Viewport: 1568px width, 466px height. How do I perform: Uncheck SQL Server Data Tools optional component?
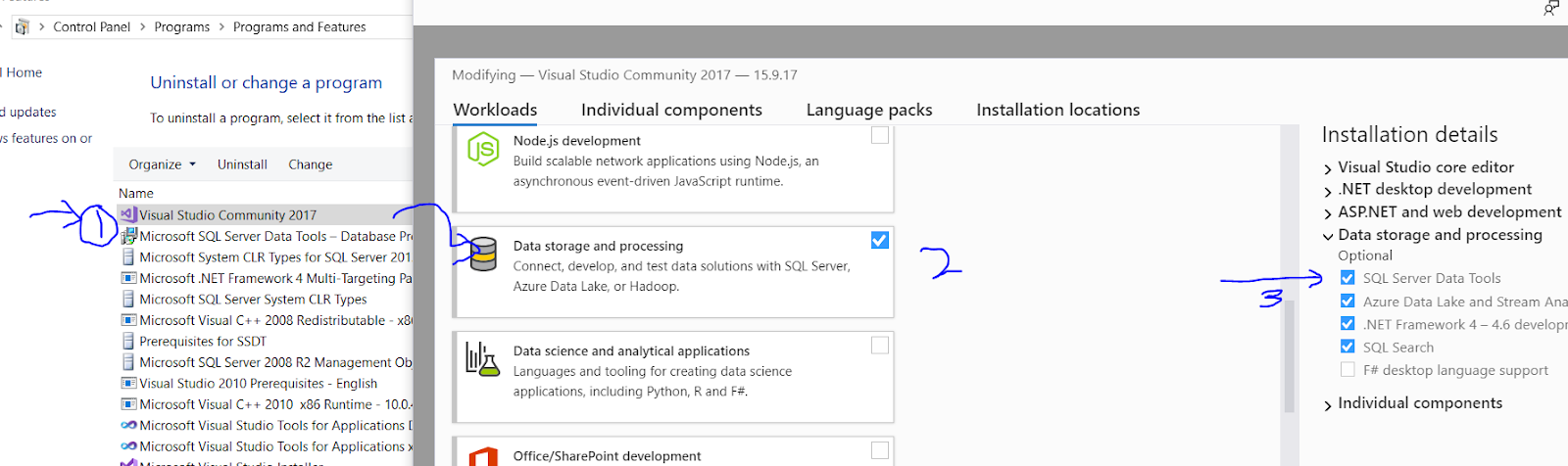coord(1347,278)
